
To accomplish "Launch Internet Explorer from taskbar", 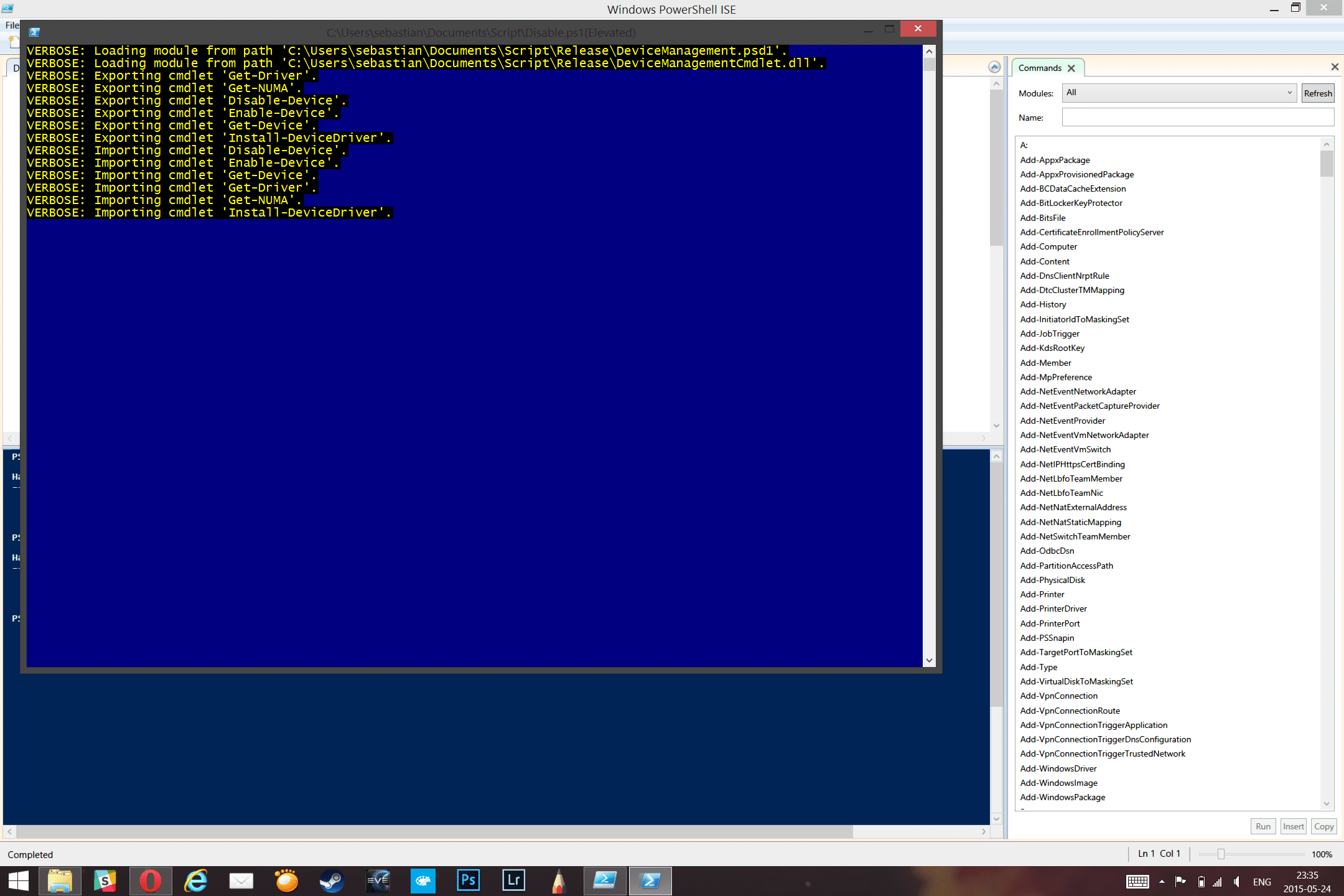I will (x=196, y=881).
